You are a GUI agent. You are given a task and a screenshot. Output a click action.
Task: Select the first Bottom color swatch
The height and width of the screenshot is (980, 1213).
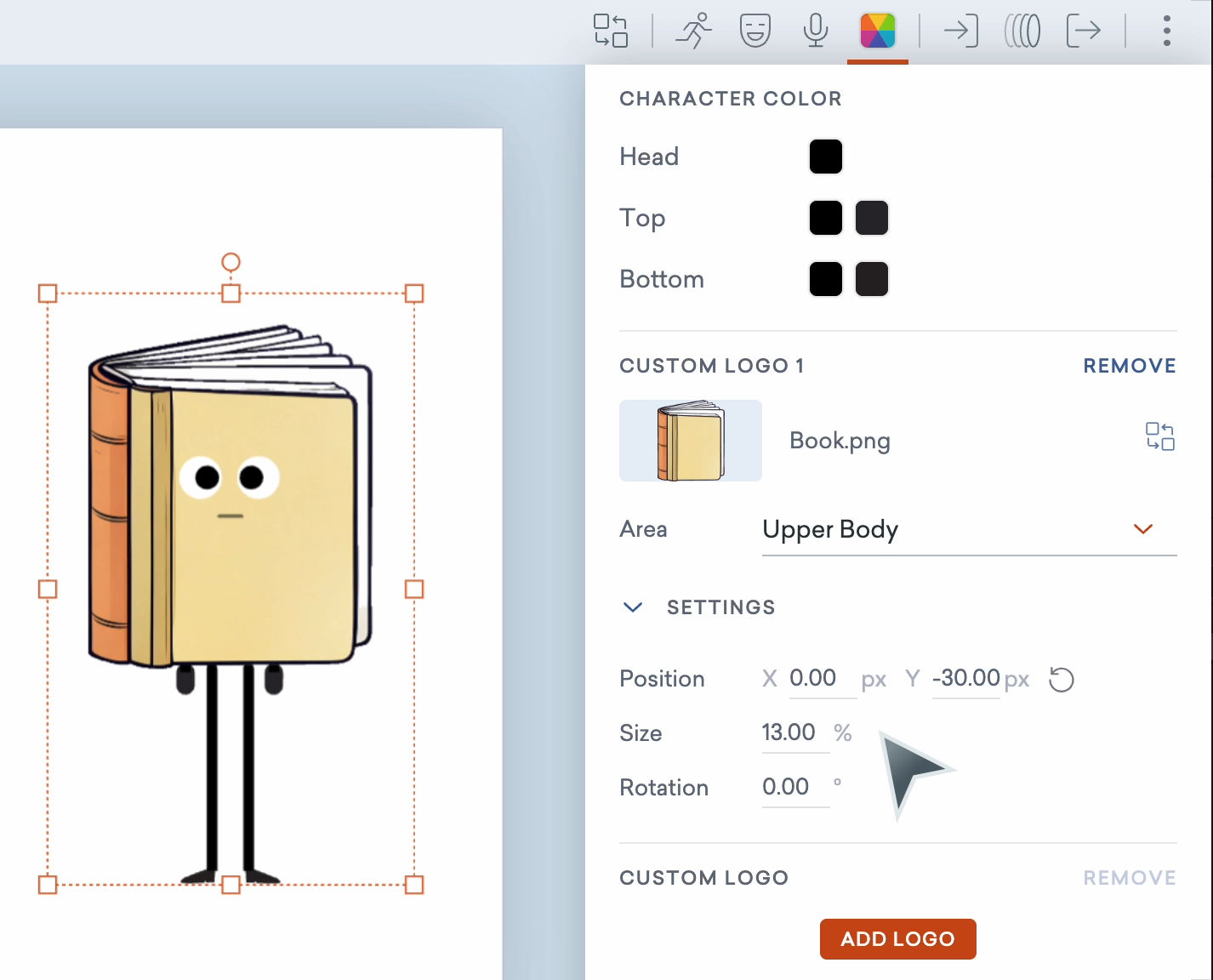[x=825, y=279]
